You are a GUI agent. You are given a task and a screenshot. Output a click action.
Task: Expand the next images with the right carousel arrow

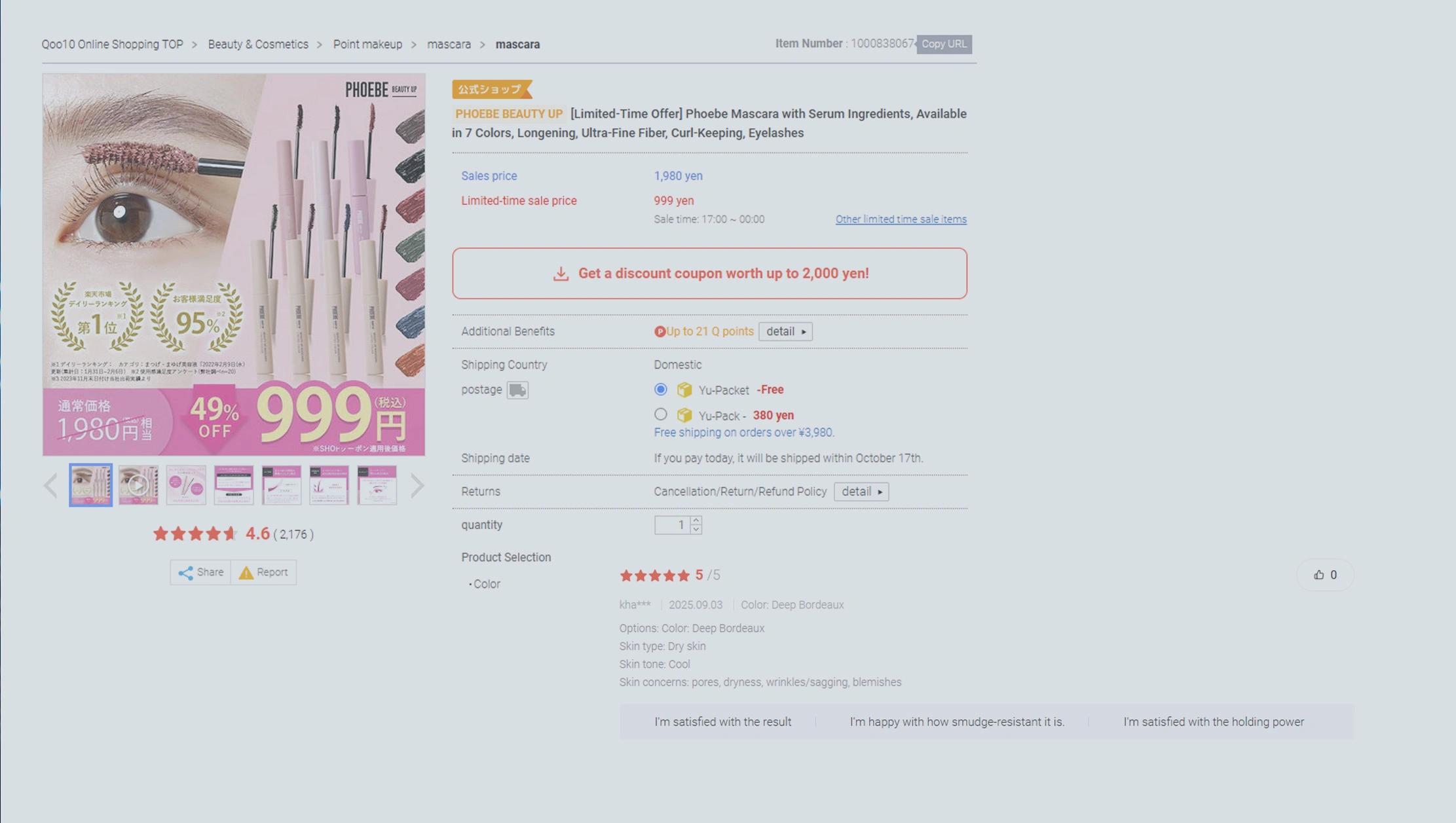point(419,485)
